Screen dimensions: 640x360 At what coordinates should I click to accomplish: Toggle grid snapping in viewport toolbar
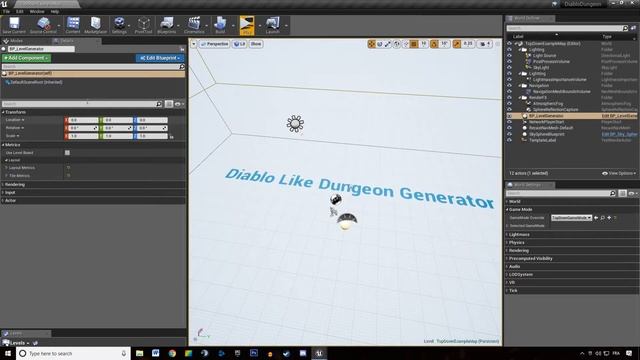414,44
